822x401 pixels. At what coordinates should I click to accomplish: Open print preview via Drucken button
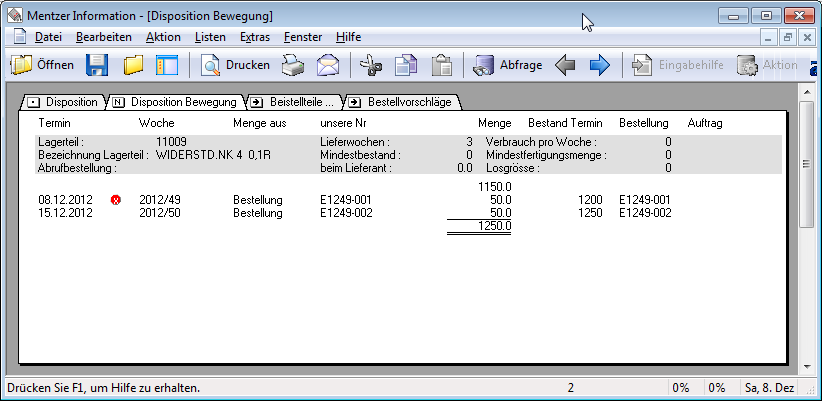click(x=236, y=66)
